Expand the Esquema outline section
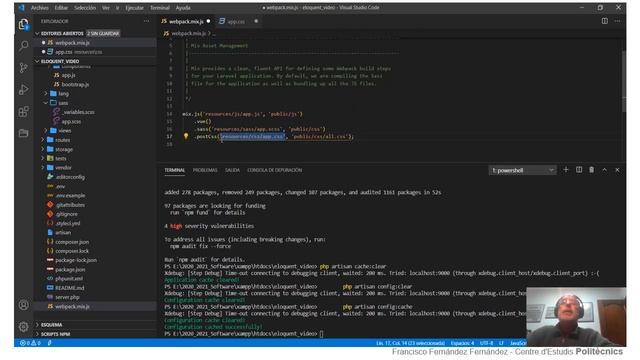Screen dimensions: 640x360 51,325
